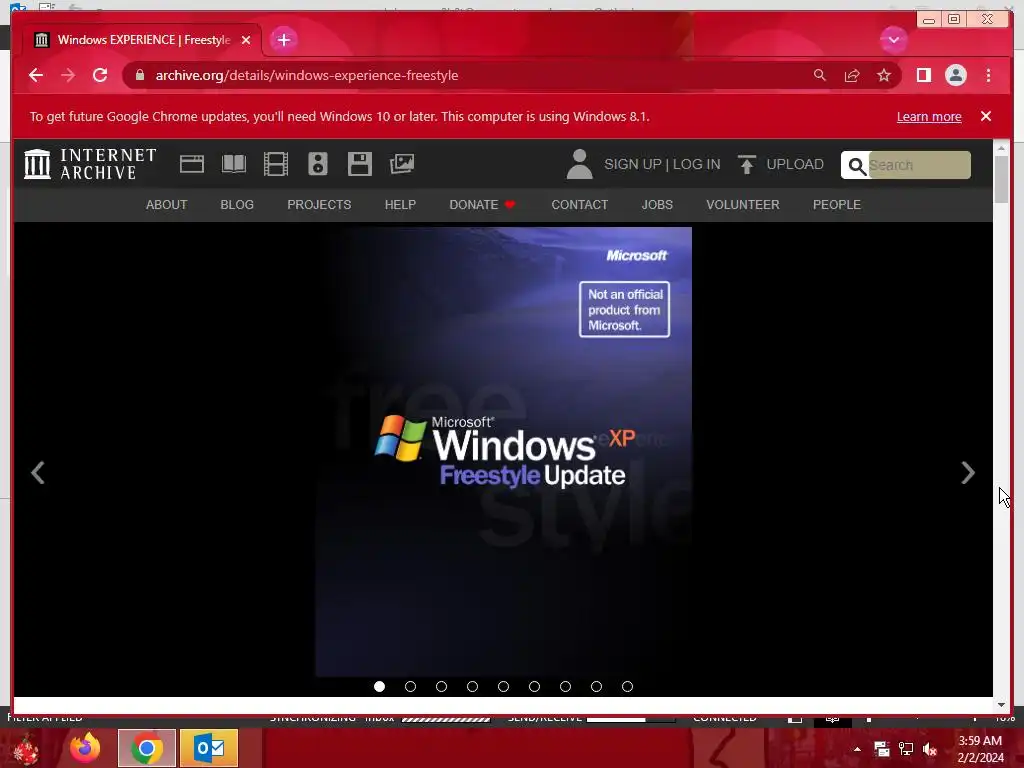Screen dimensions: 1024x768
Task: Open the Video film icon
Action: pyautogui.click(x=276, y=164)
